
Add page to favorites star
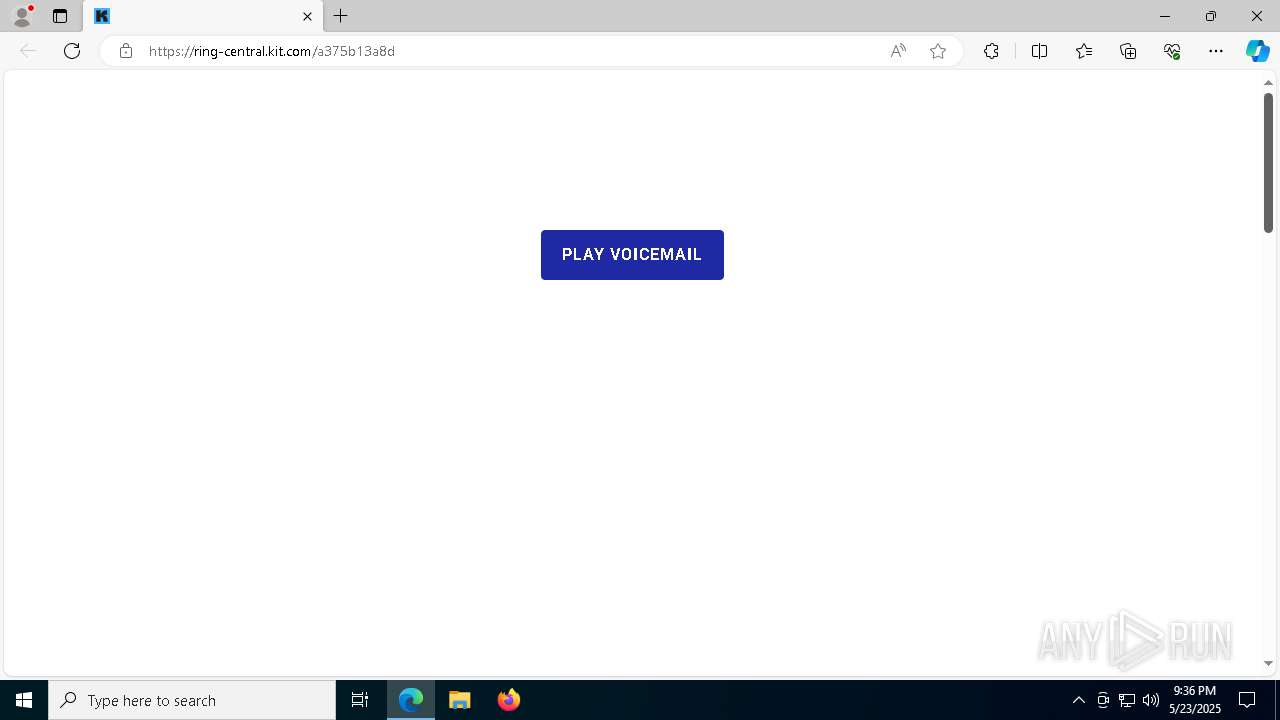[938, 51]
